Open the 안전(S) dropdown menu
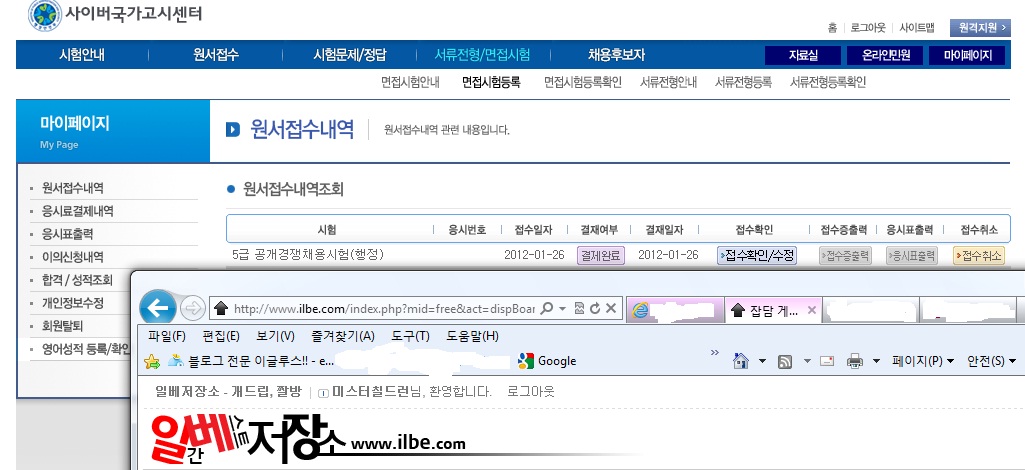This screenshot has width=1025, height=470. (x=993, y=361)
